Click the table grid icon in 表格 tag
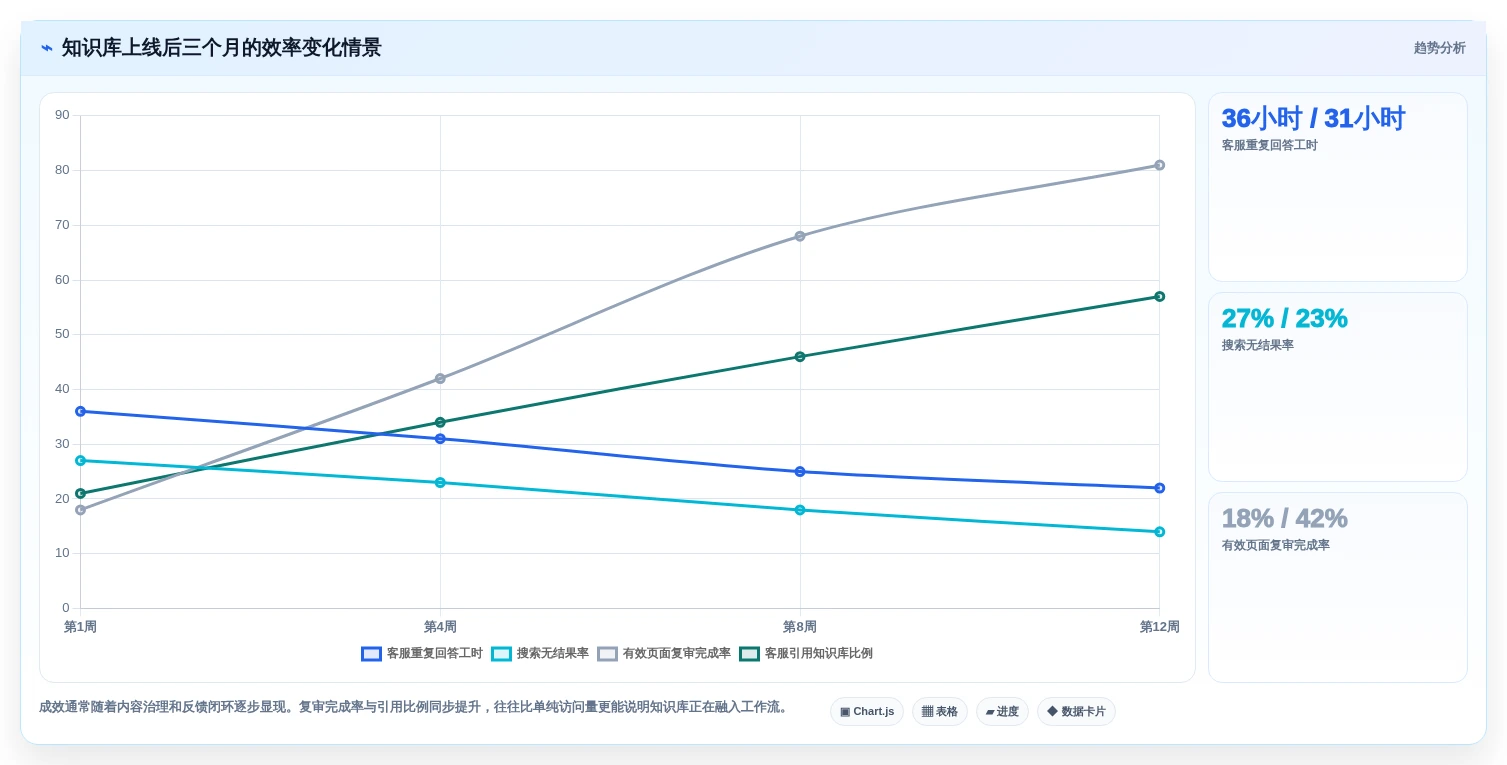The height and width of the screenshot is (765, 1507). click(927, 712)
